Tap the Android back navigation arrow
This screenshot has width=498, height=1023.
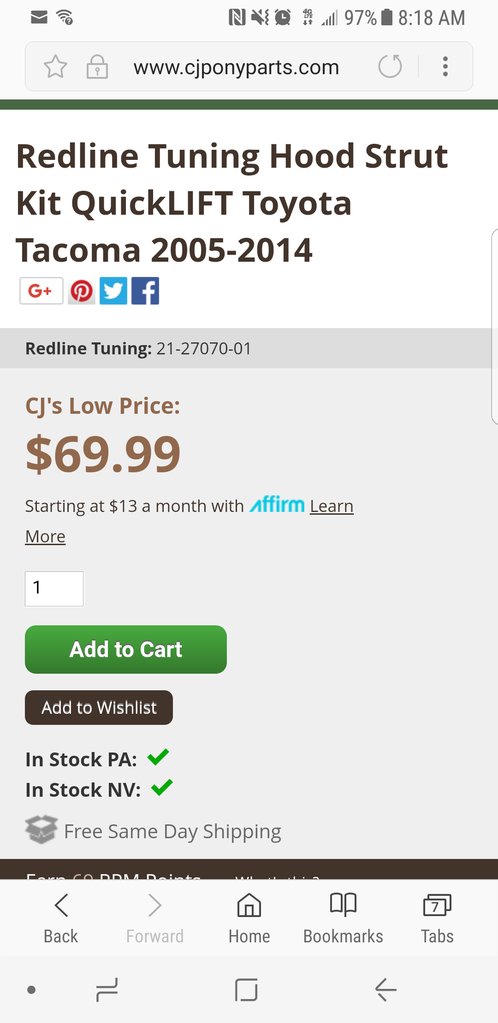[386, 990]
